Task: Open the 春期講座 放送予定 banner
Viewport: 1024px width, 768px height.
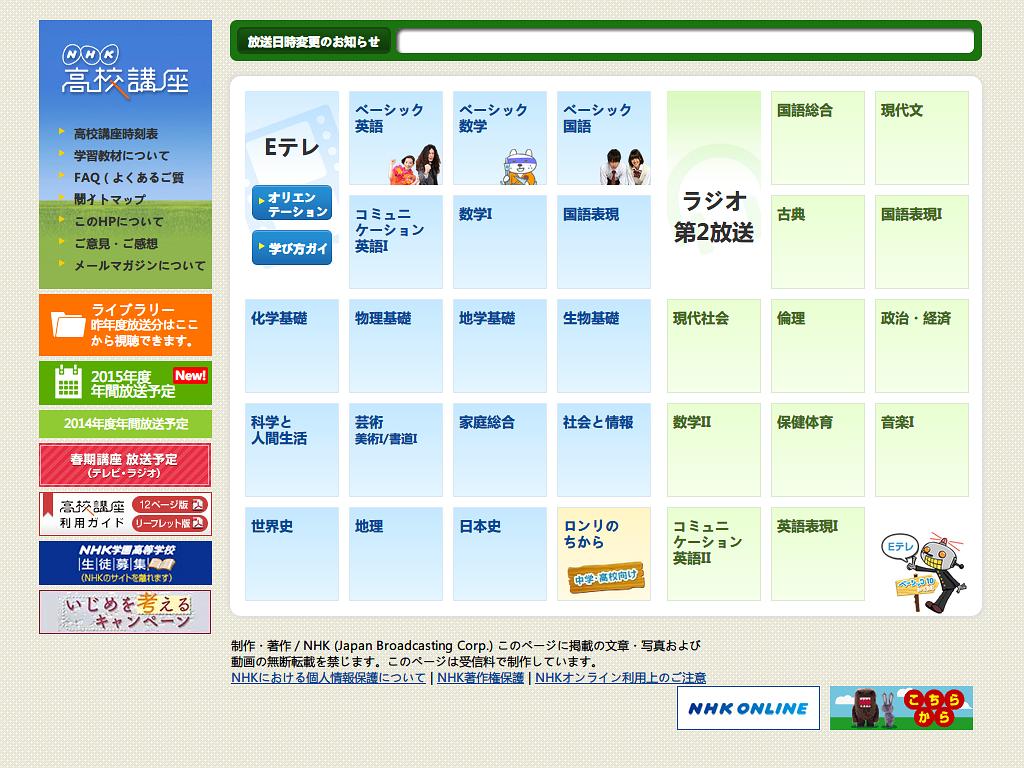Action: coord(124,463)
